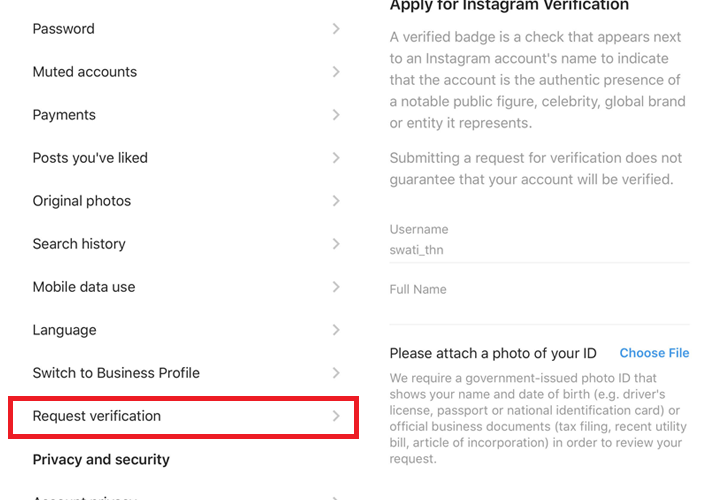Open Muted accounts settings
728x500 pixels.
pos(85,72)
